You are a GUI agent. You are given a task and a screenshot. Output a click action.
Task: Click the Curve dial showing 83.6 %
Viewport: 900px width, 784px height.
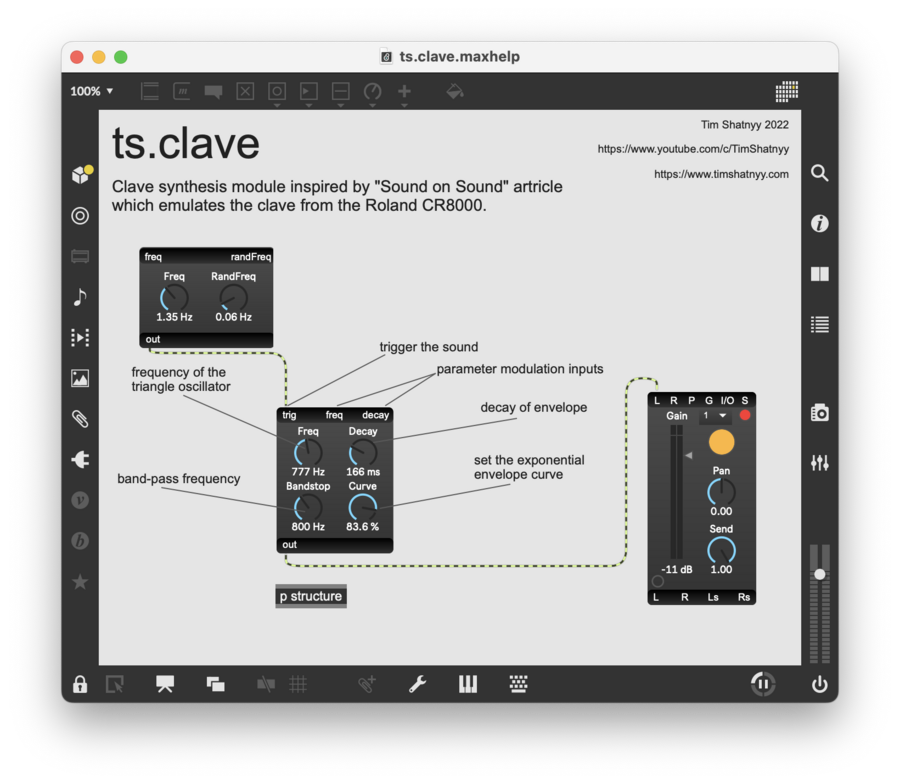pyautogui.click(x=363, y=507)
